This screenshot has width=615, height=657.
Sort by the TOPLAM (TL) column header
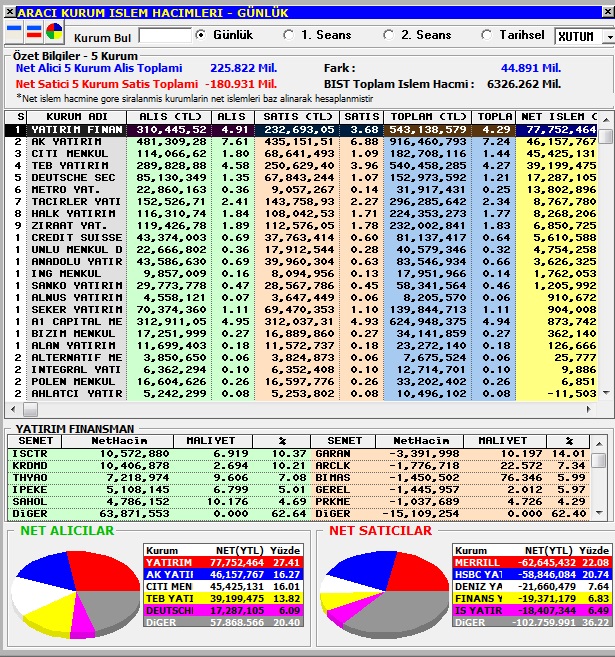pyautogui.click(x=428, y=116)
